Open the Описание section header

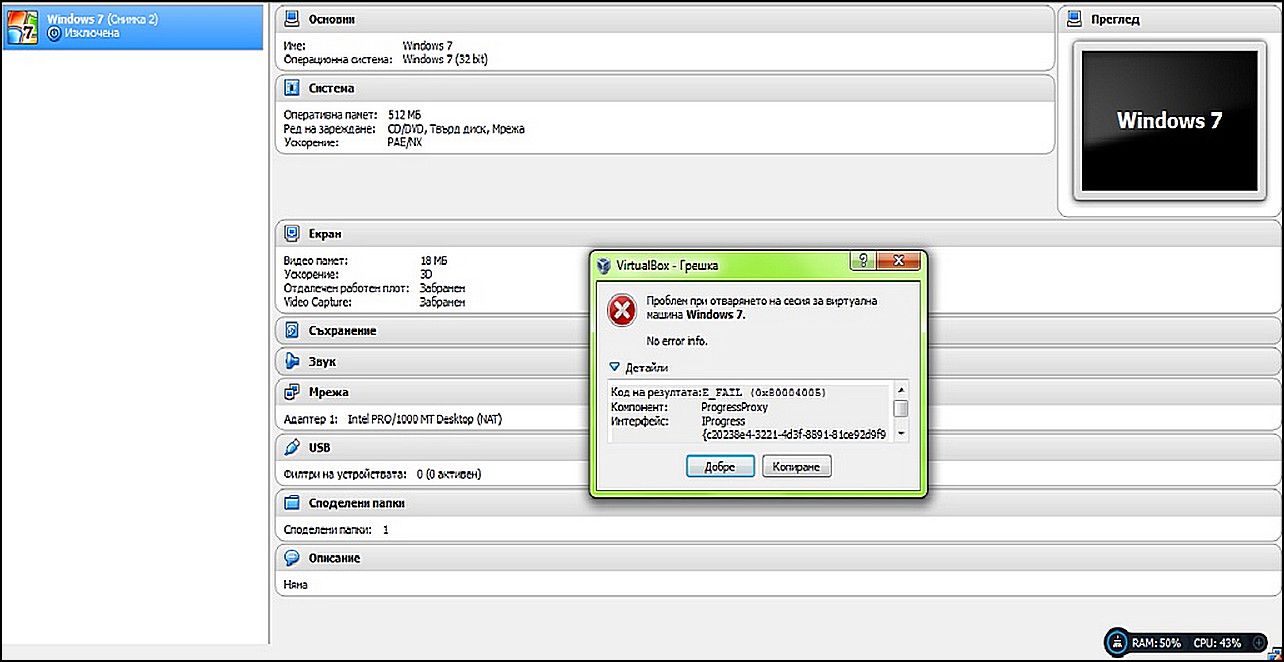pos(778,558)
